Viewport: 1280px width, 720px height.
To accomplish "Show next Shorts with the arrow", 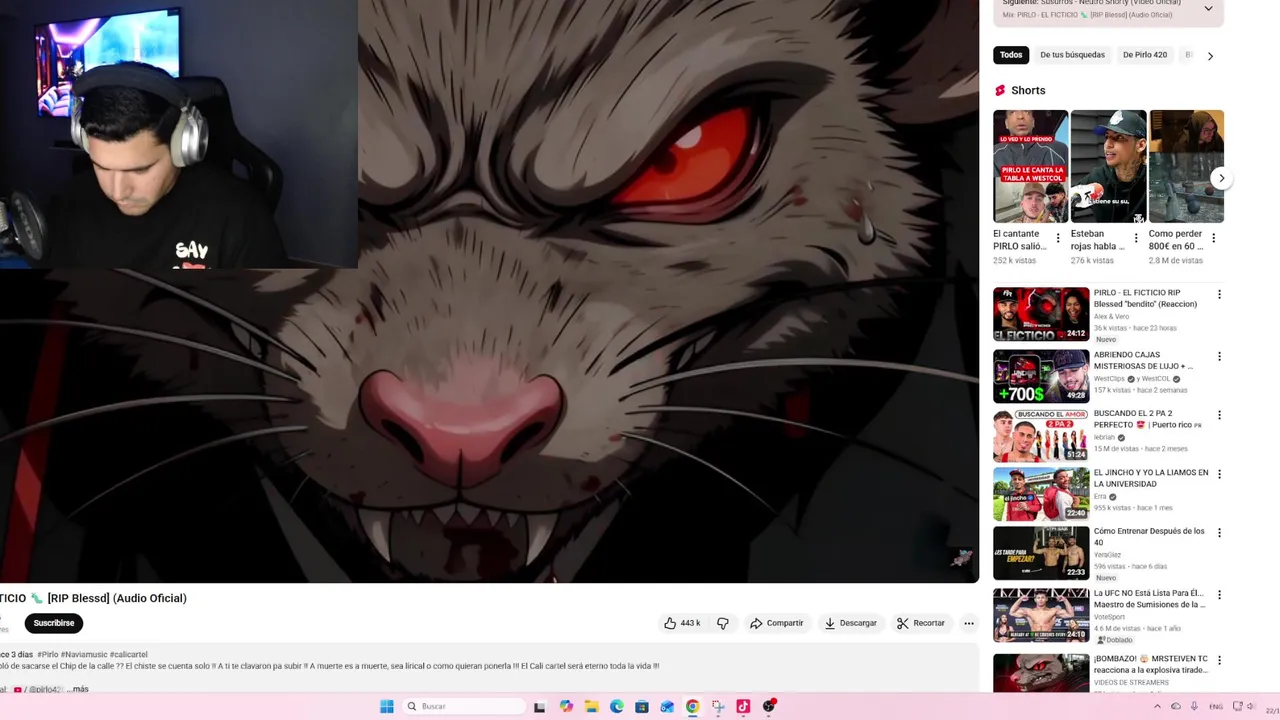I will (x=1221, y=178).
